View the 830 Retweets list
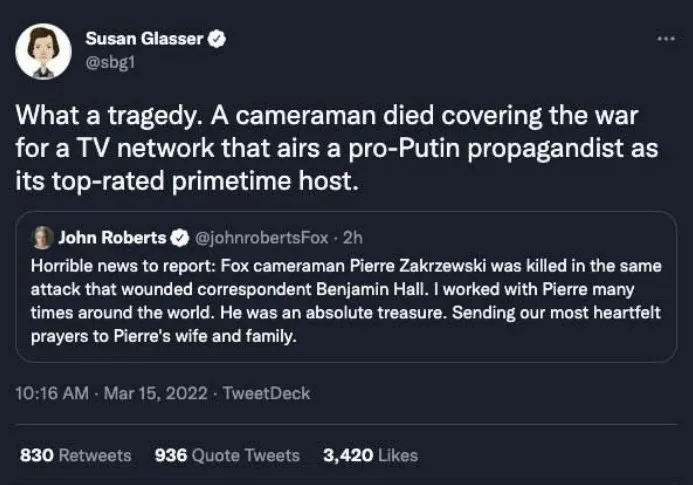 pos(75,455)
